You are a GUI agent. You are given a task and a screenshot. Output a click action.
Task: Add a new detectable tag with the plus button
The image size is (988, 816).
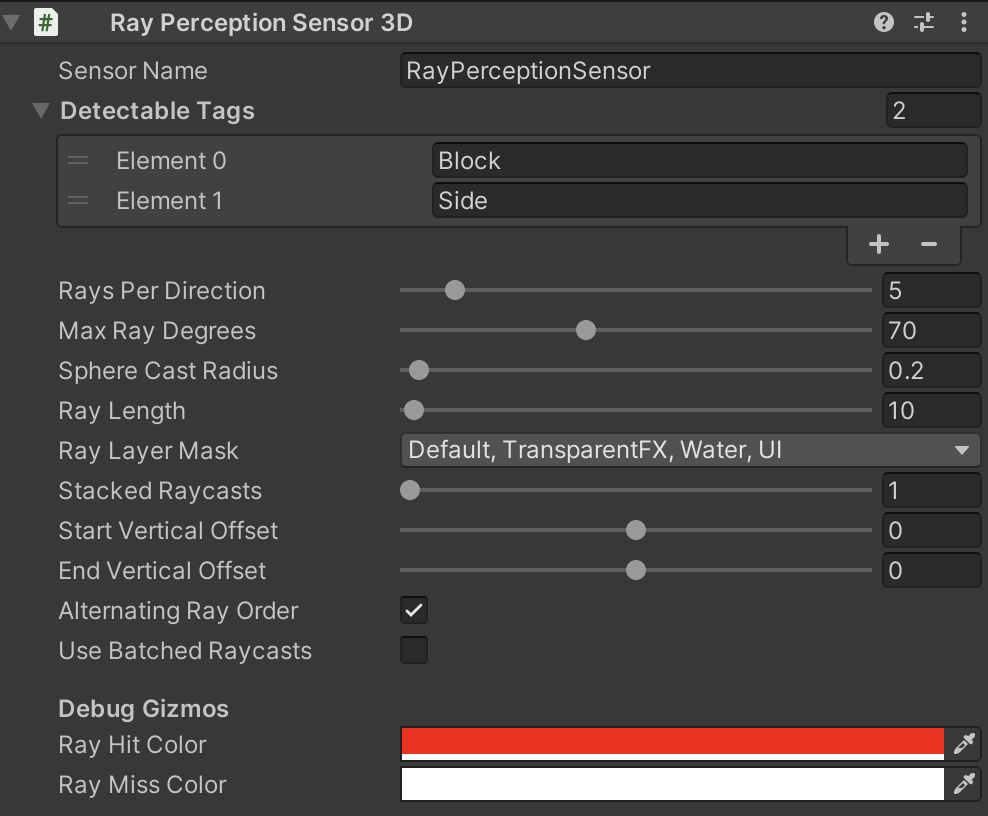(x=878, y=244)
